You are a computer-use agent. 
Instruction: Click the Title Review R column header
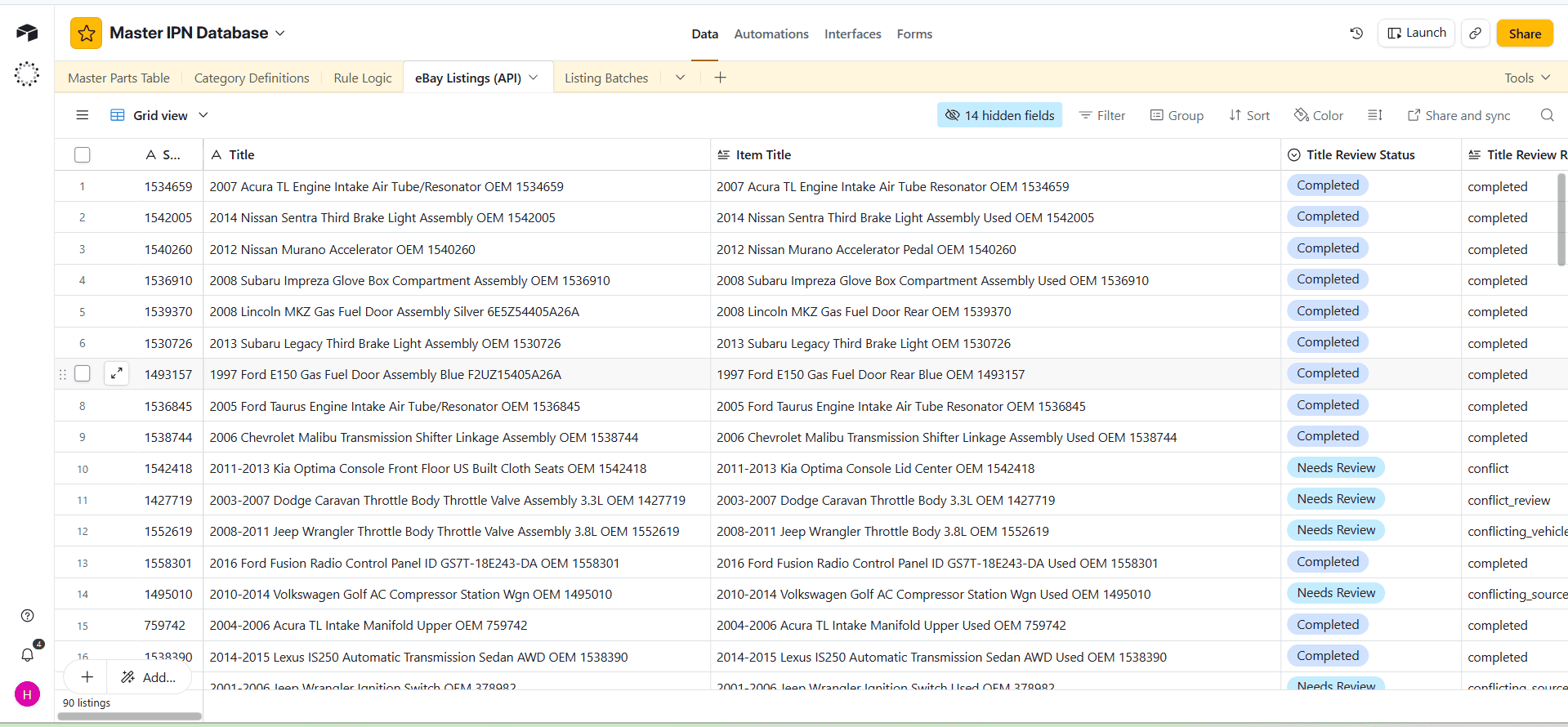coord(1515,154)
